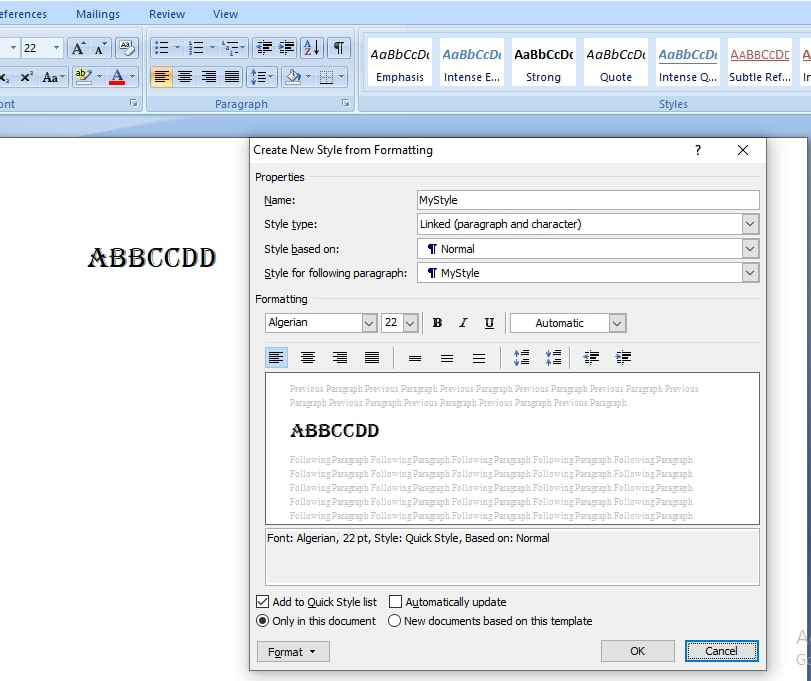Click OK to create the style
Screen dimensions: 811x681
(x=638, y=651)
